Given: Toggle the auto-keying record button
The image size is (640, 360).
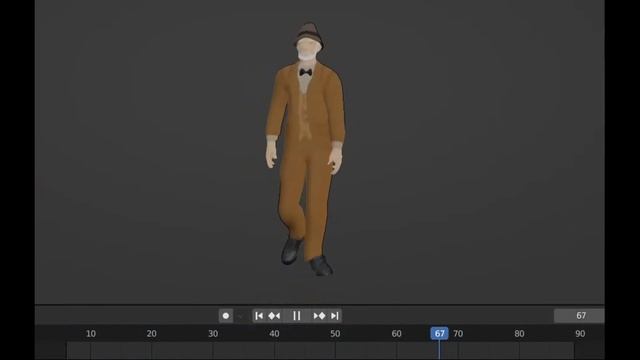Looking at the screenshot, I should [226, 316].
